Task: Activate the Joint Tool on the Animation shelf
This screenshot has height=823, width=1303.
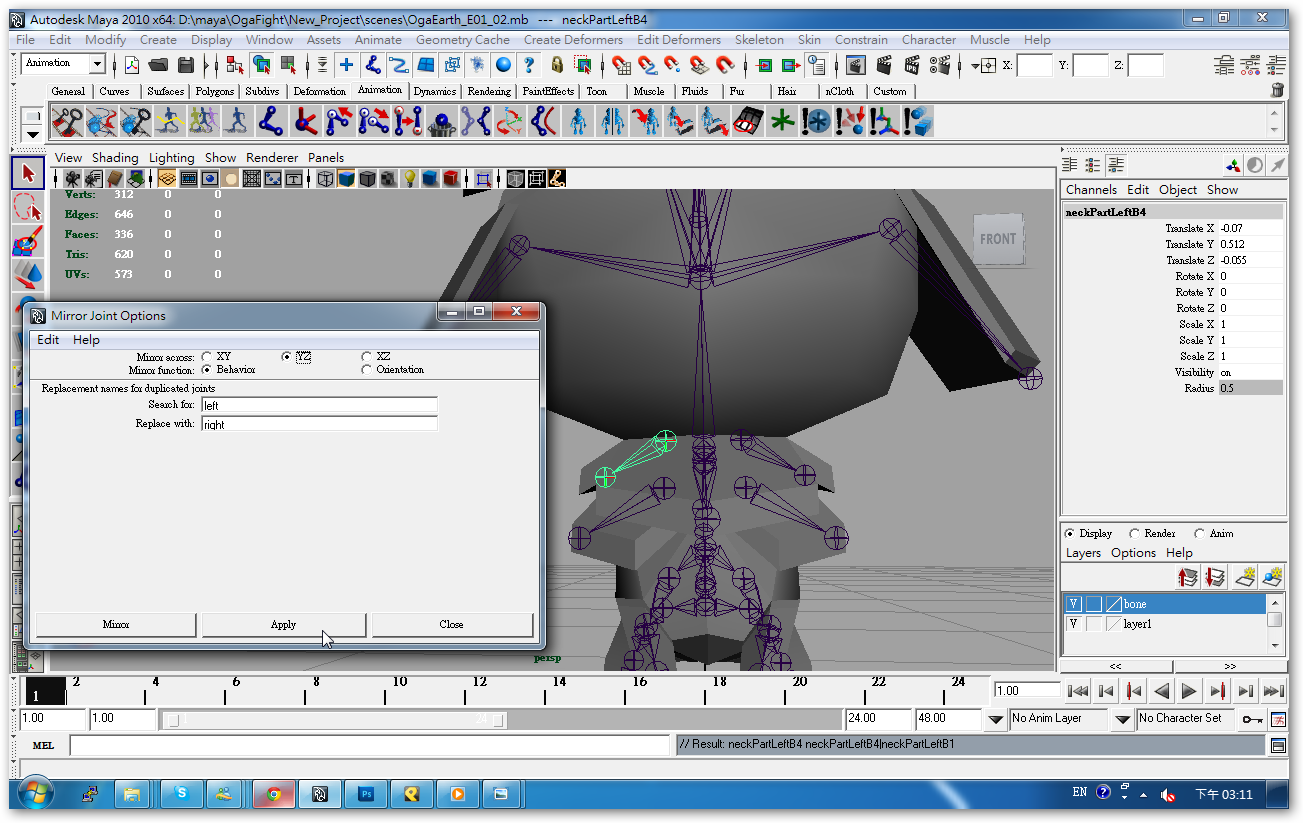Action: 270,120
